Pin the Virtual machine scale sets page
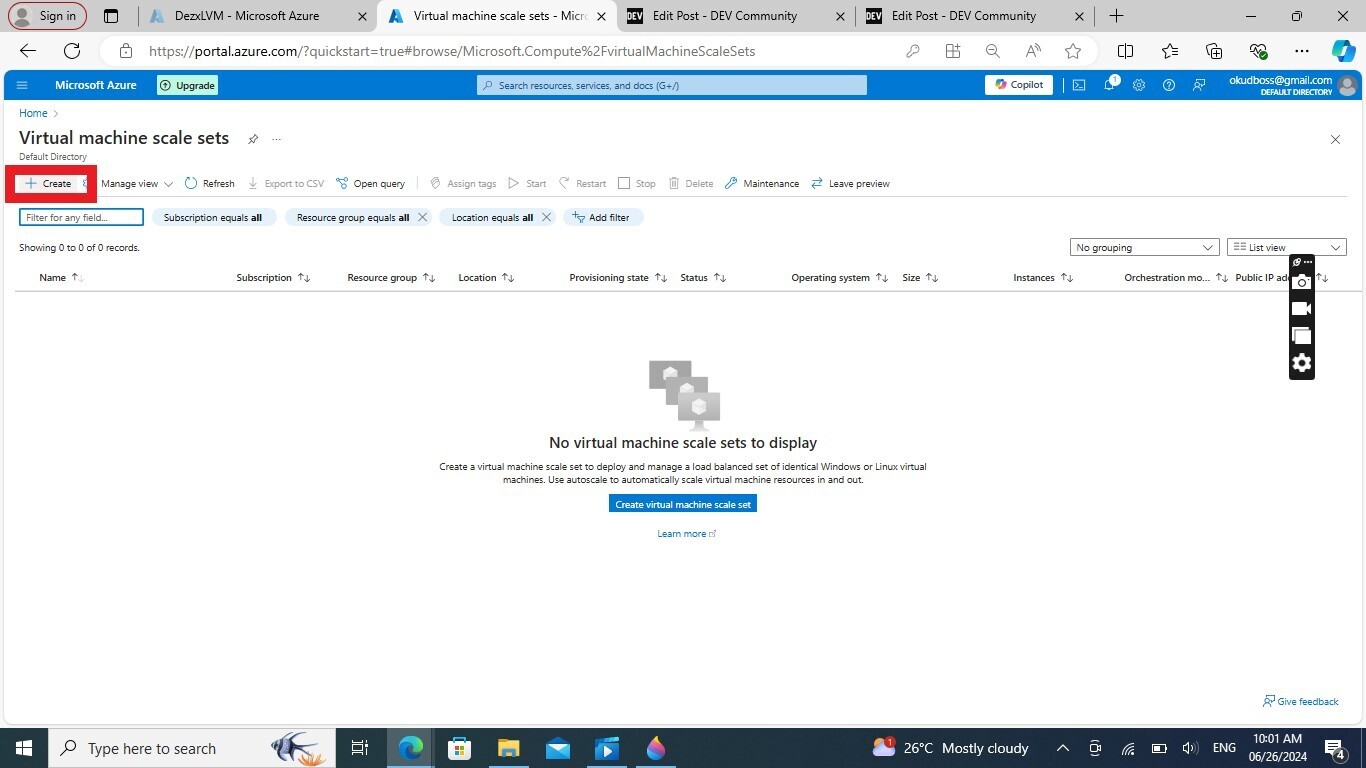 click(x=253, y=139)
